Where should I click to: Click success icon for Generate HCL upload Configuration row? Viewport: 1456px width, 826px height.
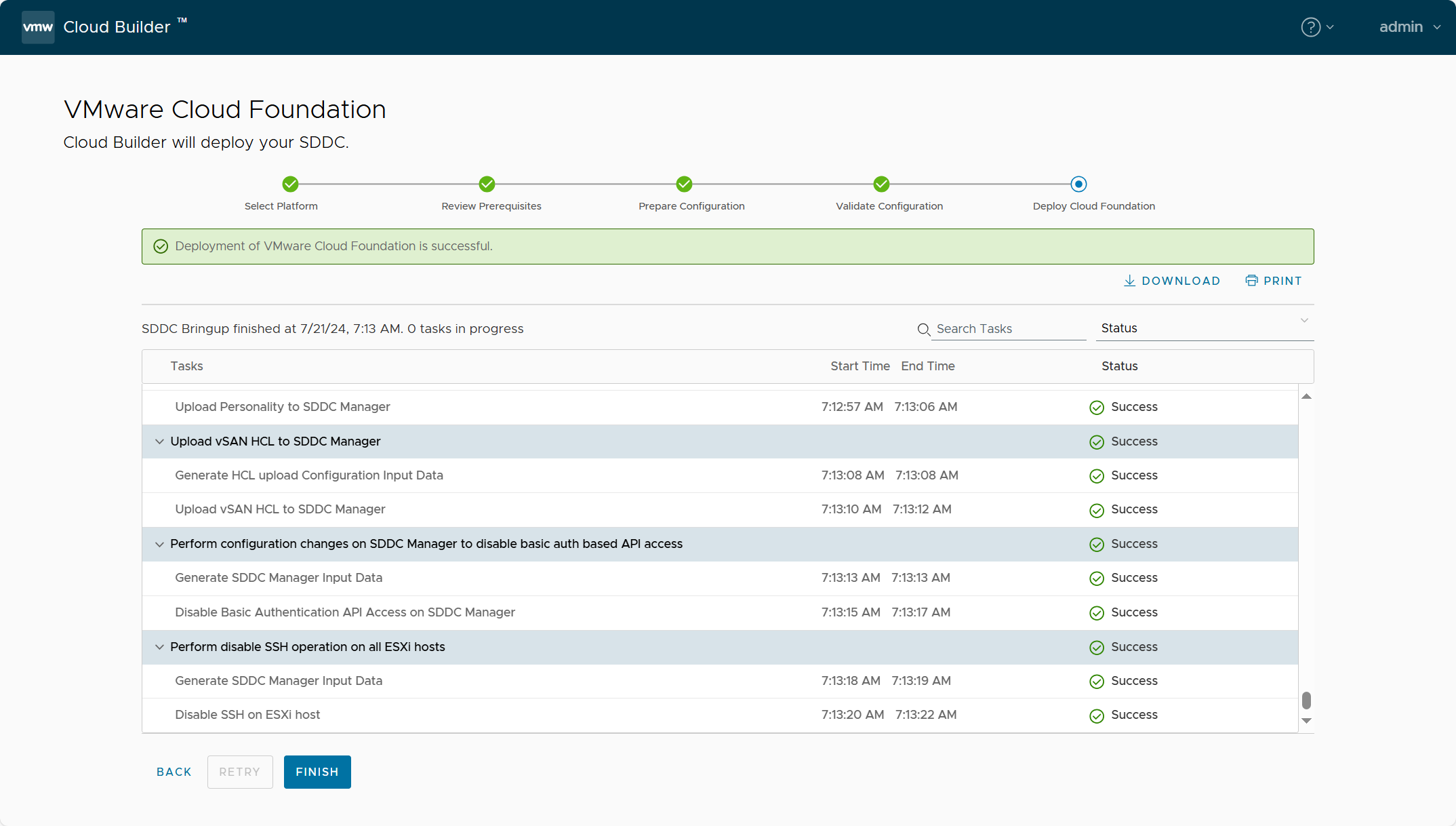(1097, 476)
